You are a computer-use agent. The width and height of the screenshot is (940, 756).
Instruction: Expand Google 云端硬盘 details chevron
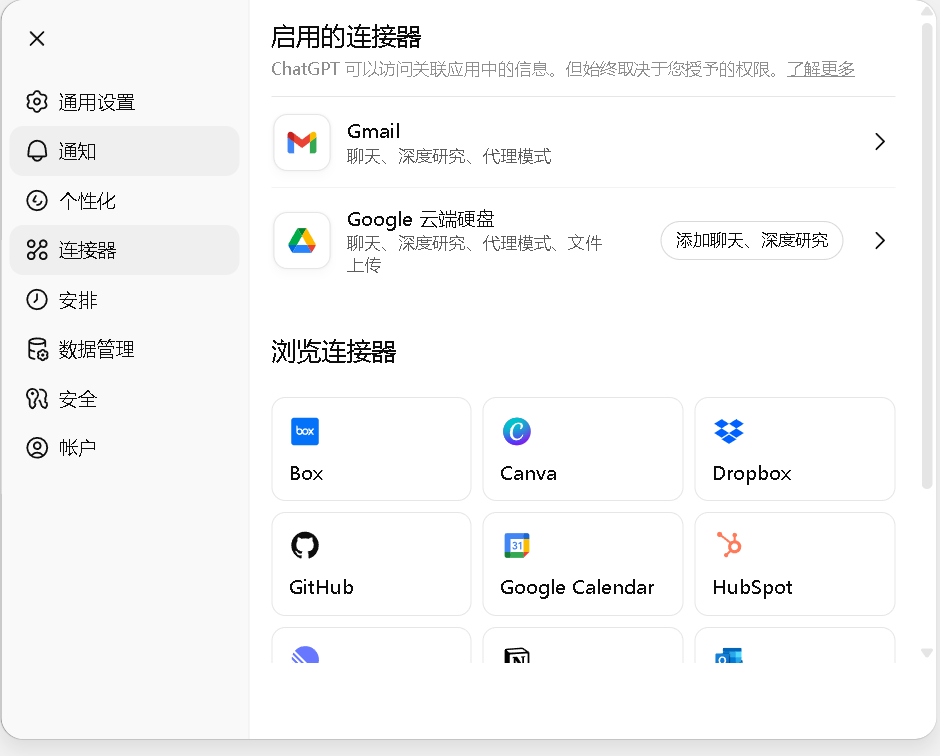[x=879, y=241]
